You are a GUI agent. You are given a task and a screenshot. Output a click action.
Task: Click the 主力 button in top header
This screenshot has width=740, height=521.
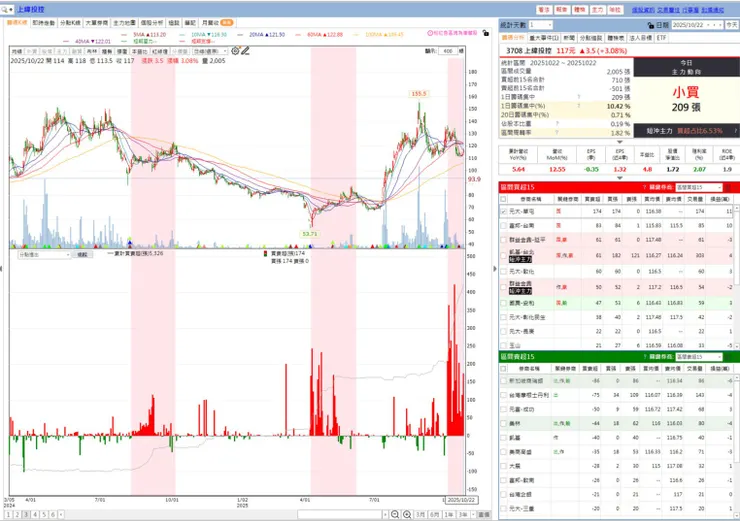pos(597,9)
